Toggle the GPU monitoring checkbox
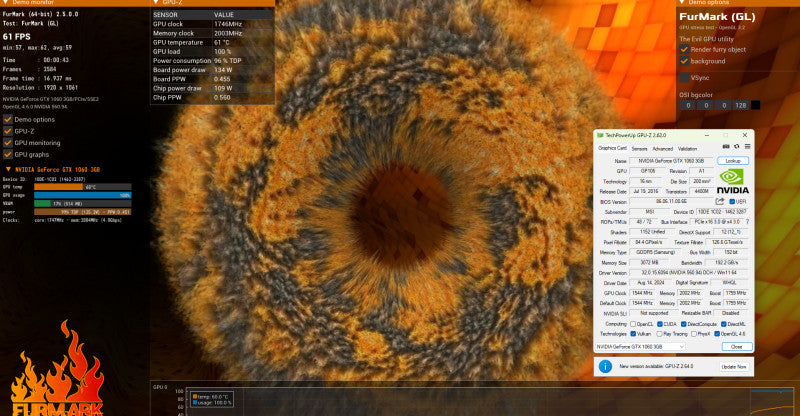This screenshot has height=416, width=800. [x=8, y=143]
